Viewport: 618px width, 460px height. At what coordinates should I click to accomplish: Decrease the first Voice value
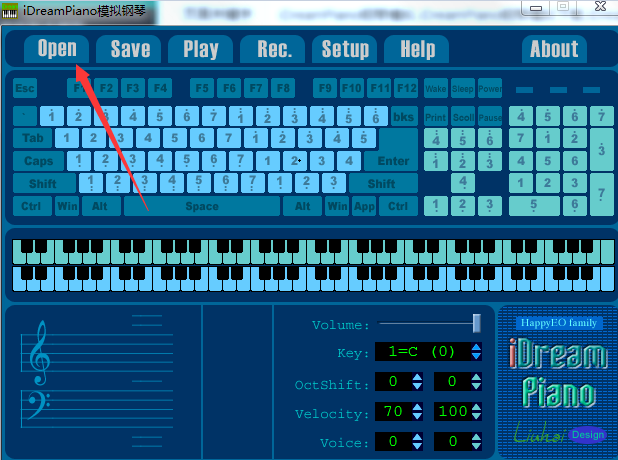(417, 446)
